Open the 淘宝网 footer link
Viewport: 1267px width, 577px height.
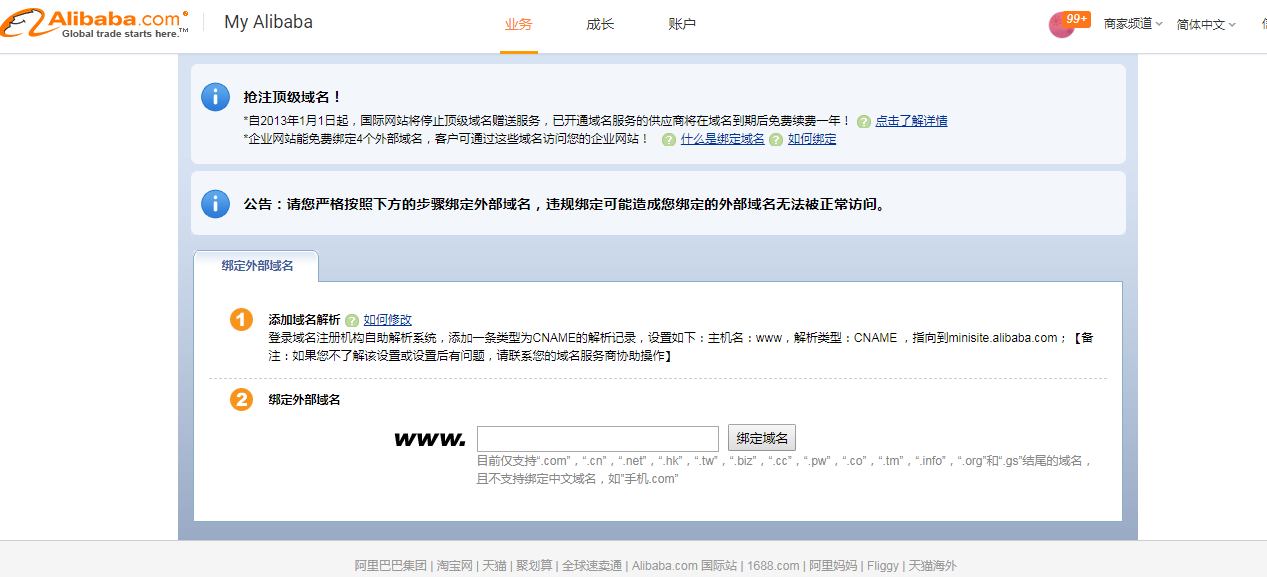(x=455, y=566)
